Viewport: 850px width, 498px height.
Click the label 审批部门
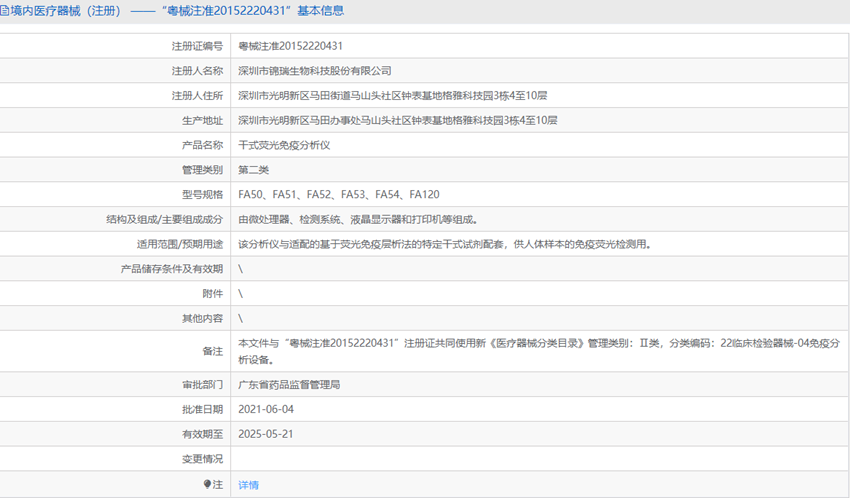[202, 385]
